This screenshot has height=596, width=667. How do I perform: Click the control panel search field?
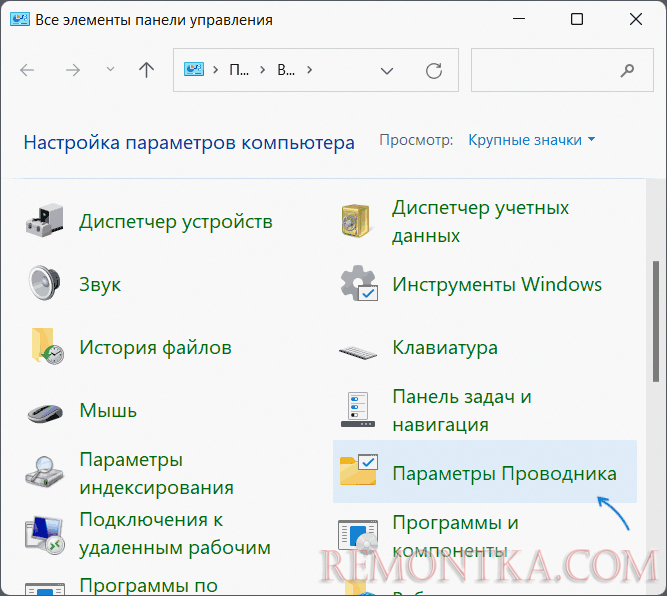pyautogui.click(x=545, y=70)
